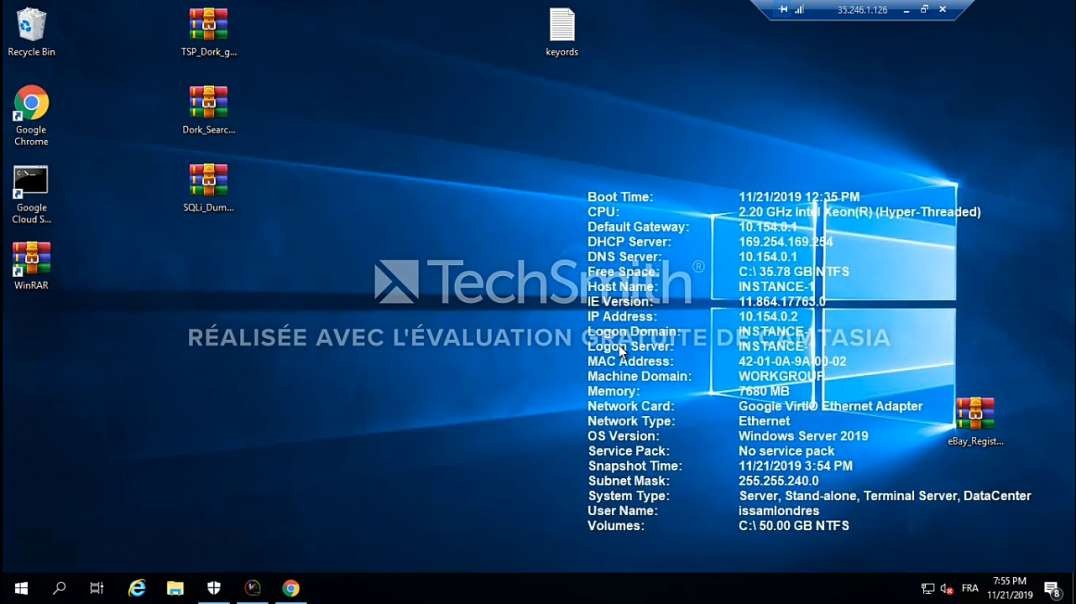
Task: Open taskbar search magnifier
Action: (x=59, y=588)
